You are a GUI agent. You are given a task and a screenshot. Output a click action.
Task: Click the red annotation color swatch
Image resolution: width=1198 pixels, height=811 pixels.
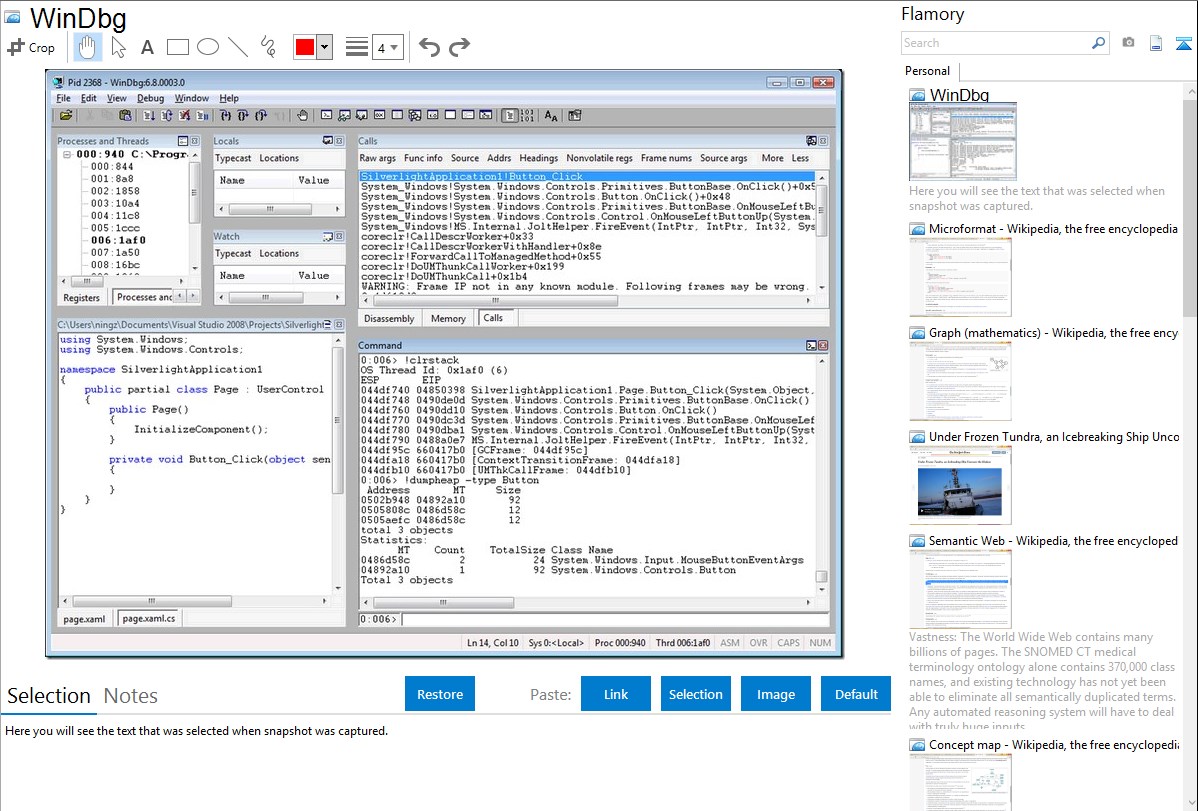tap(305, 47)
